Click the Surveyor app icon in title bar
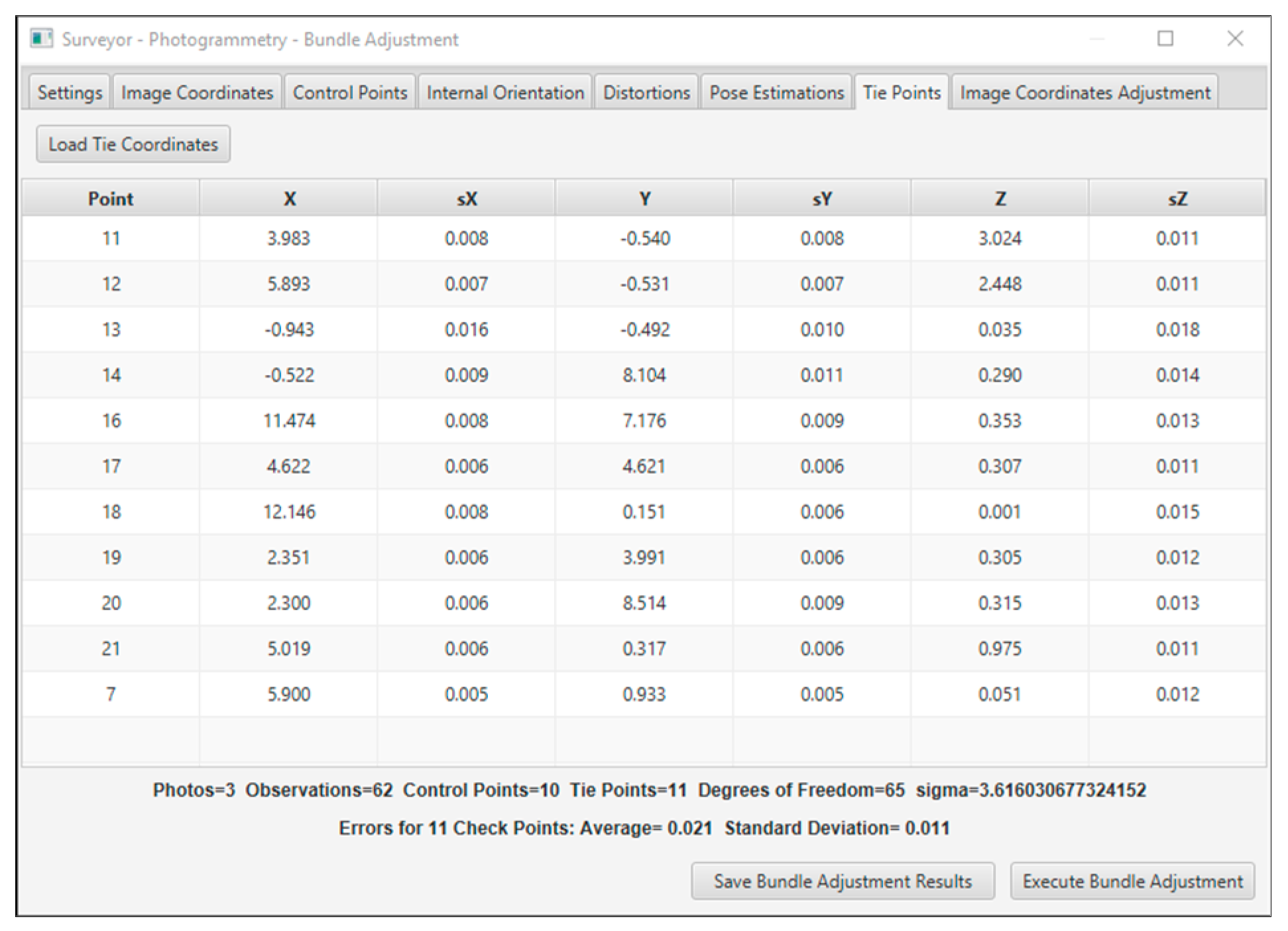The height and width of the screenshot is (931, 1288). click(41, 38)
